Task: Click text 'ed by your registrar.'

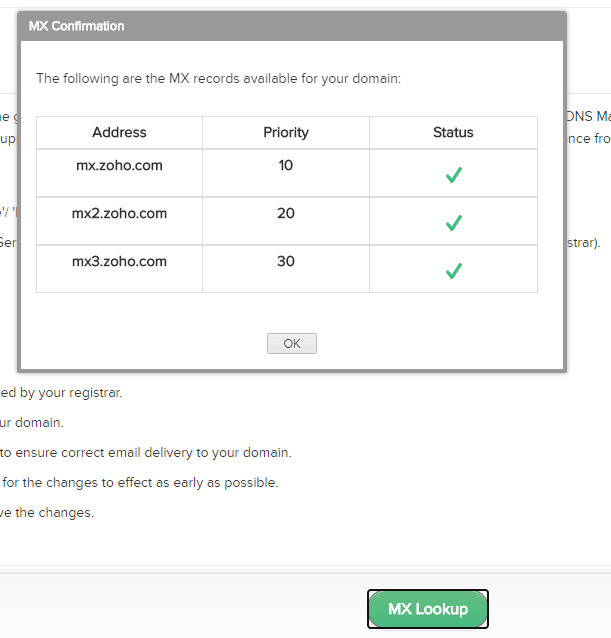Action: point(61,393)
